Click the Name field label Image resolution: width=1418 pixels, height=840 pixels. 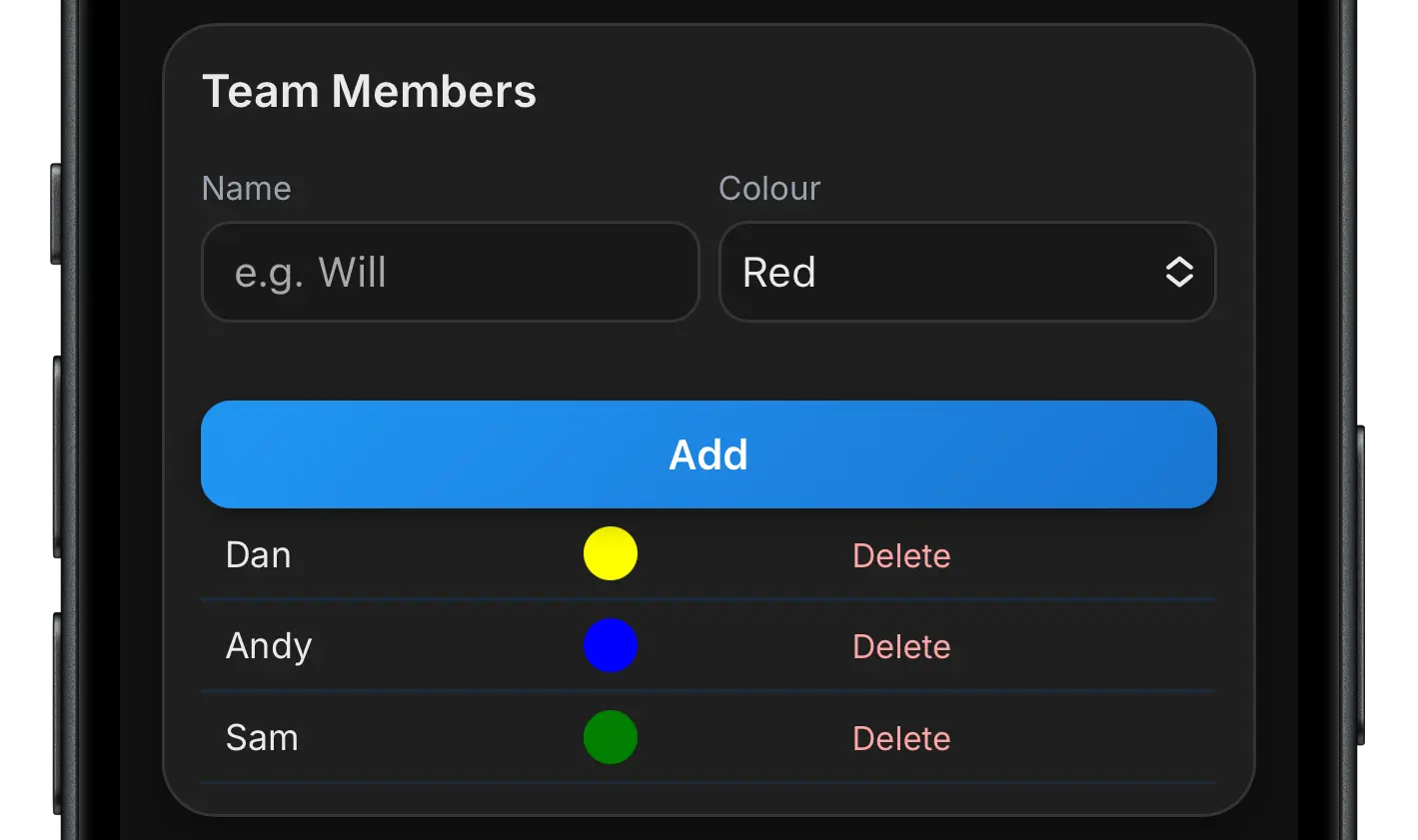coord(247,188)
